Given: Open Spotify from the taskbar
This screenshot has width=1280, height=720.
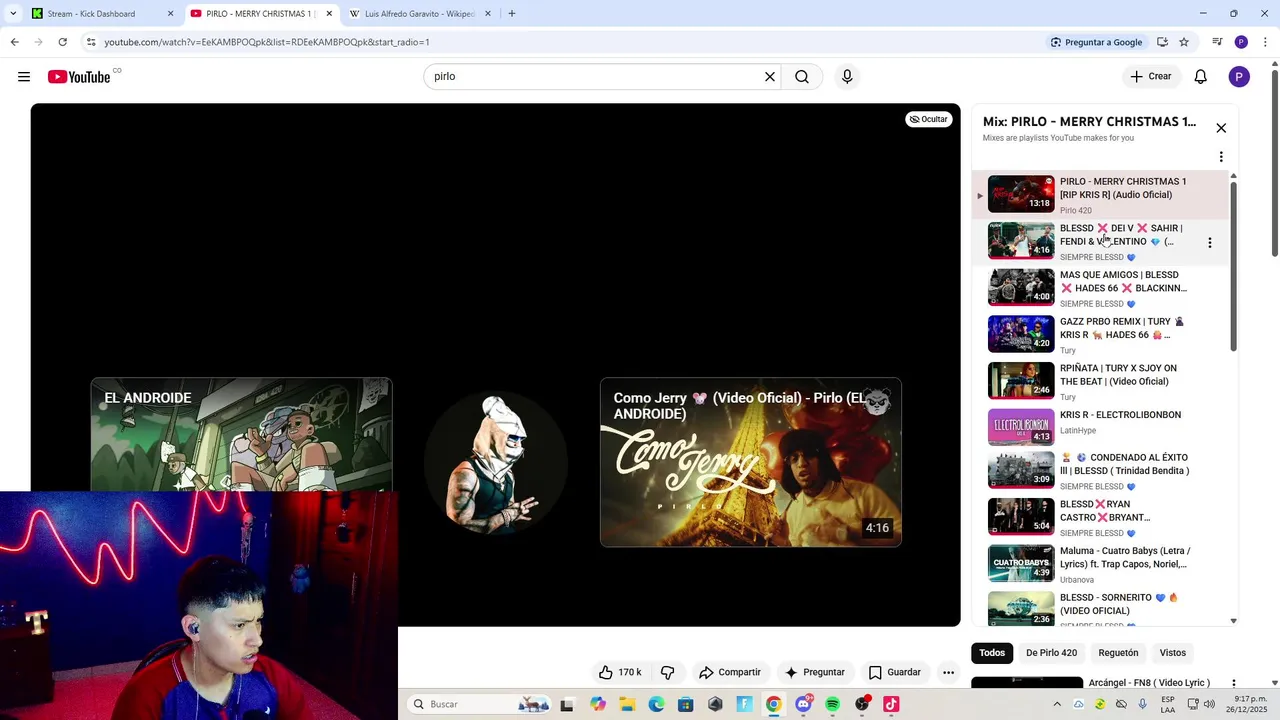Looking at the screenshot, I should (832, 704).
